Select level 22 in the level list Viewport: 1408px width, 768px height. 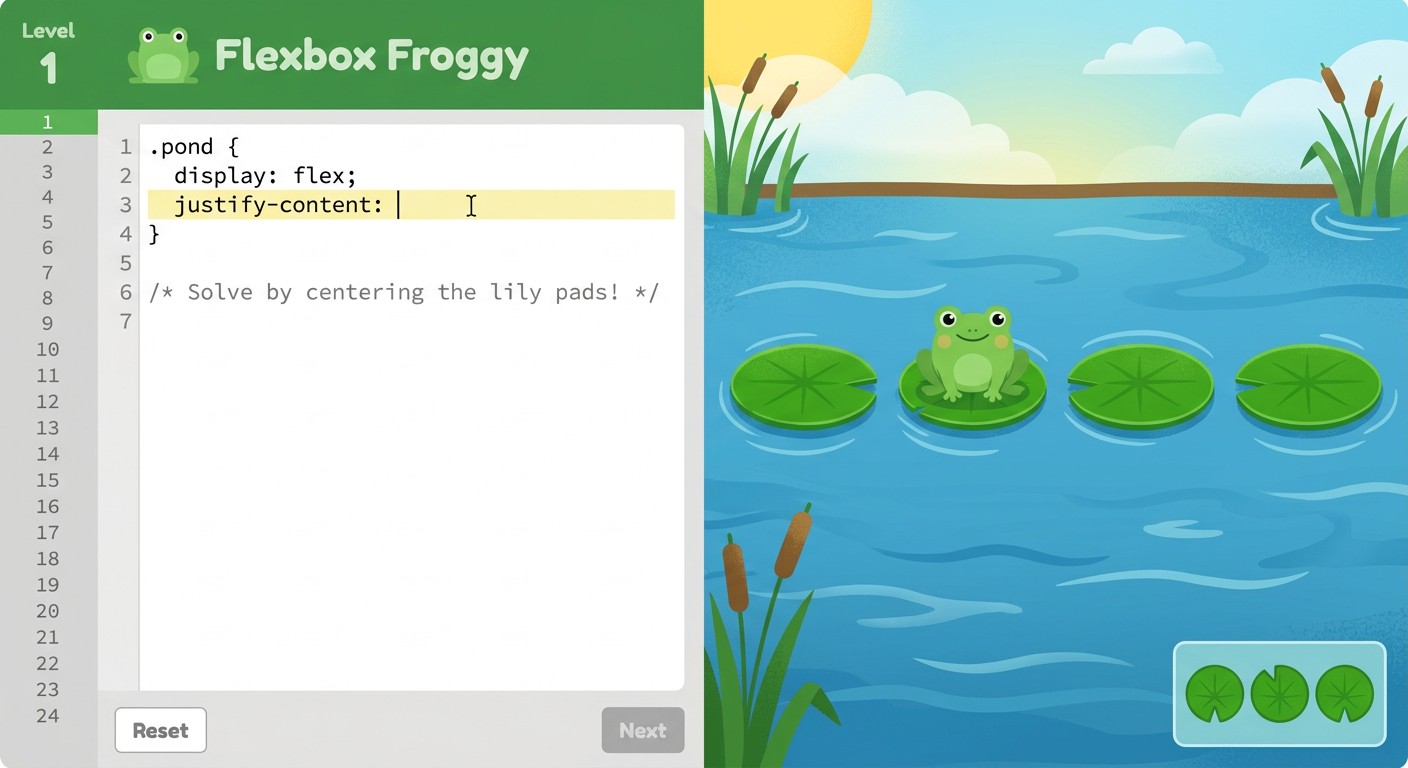48,663
